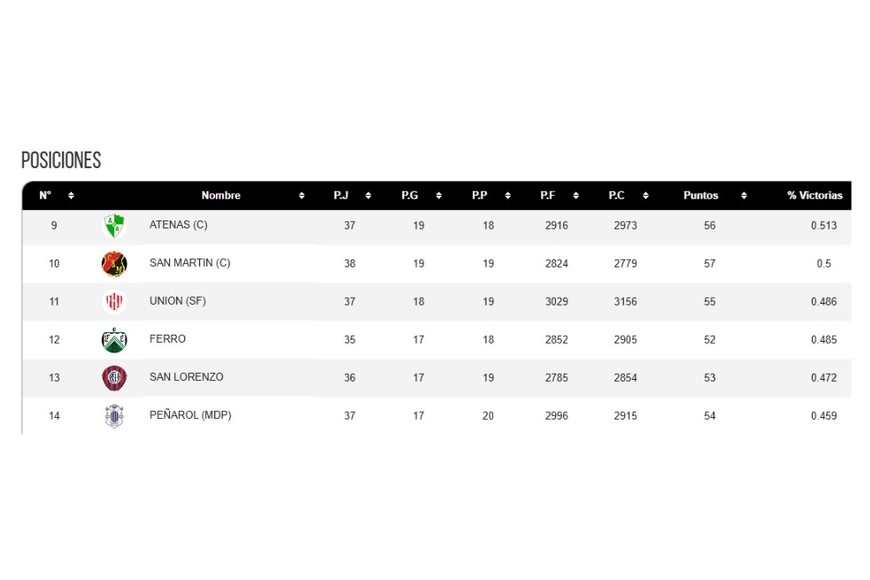Sort table by N° column arrows
Screen dimensions: 870x580
coord(71,196)
